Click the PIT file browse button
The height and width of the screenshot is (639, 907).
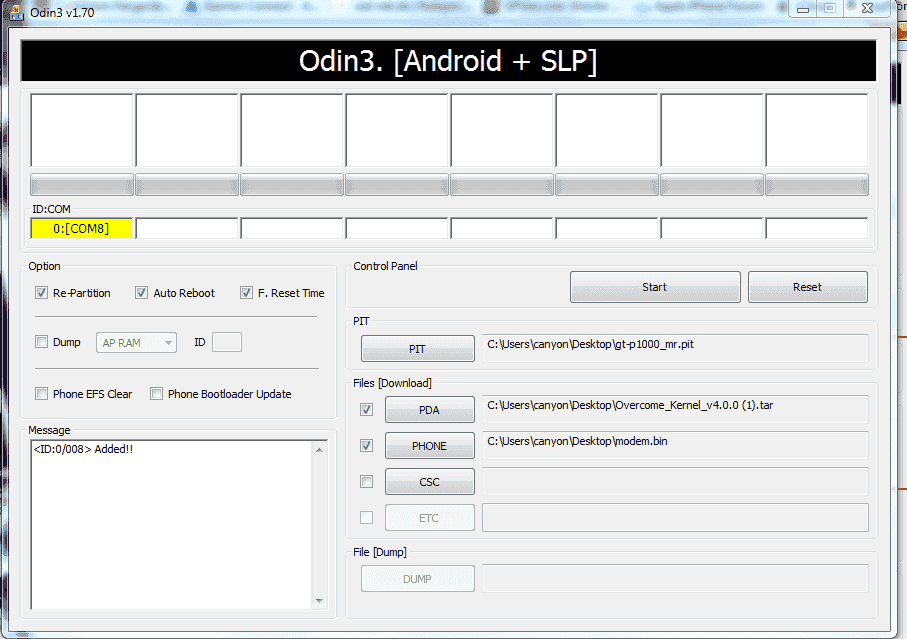[418, 349]
